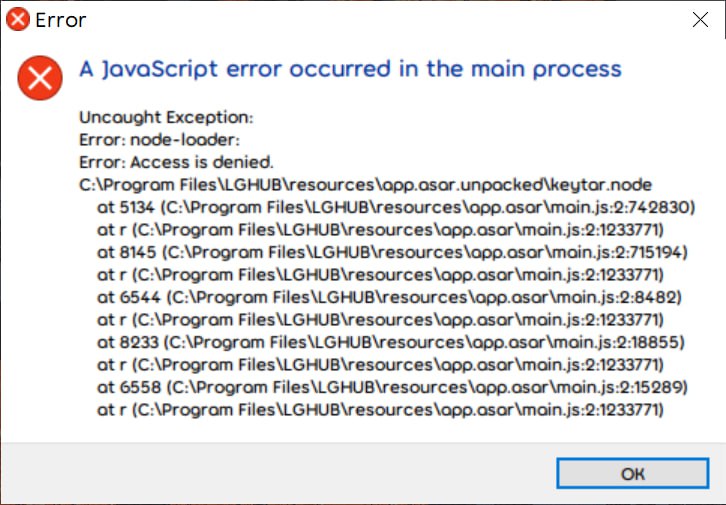
Task: Close the Error dialog with the X
Action: tap(700, 20)
